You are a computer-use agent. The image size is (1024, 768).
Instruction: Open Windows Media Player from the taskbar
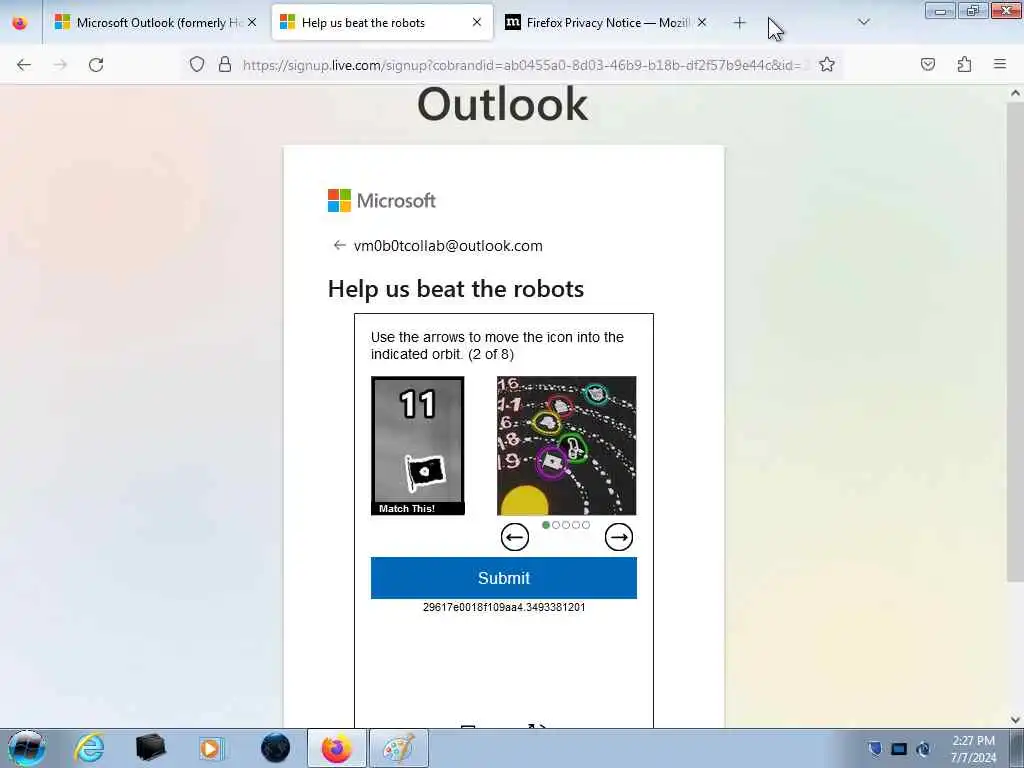pos(212,748)
